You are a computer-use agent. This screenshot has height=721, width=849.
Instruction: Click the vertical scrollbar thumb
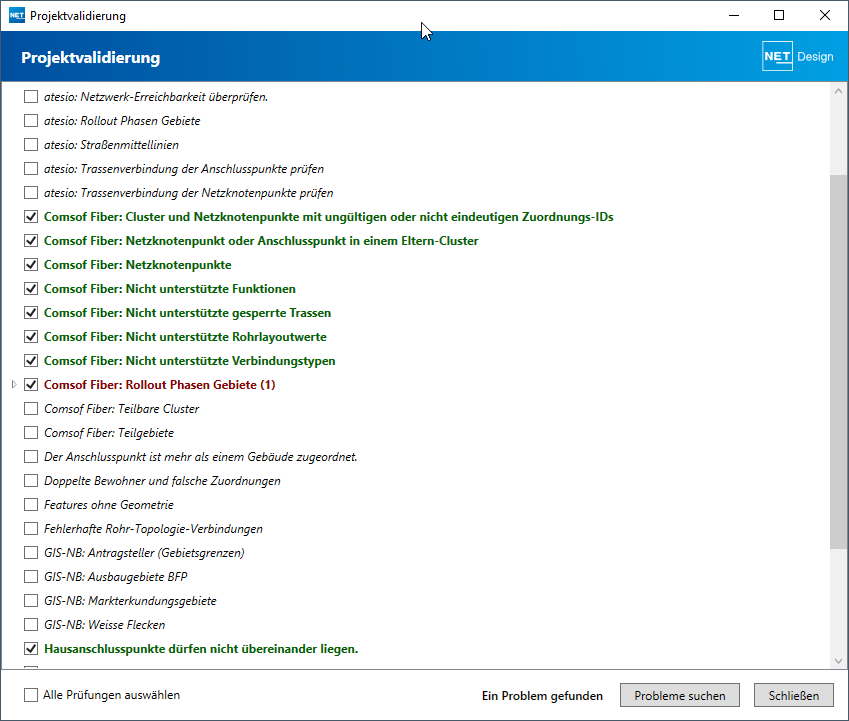pyautogui.click(x=839, y=362)
